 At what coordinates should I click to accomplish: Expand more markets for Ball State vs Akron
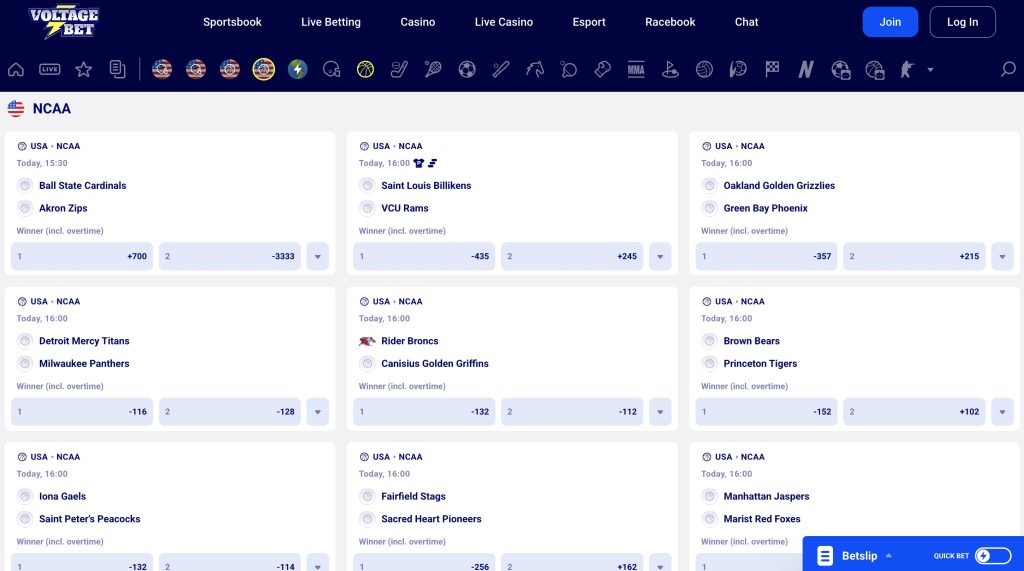tap(318, 257)
